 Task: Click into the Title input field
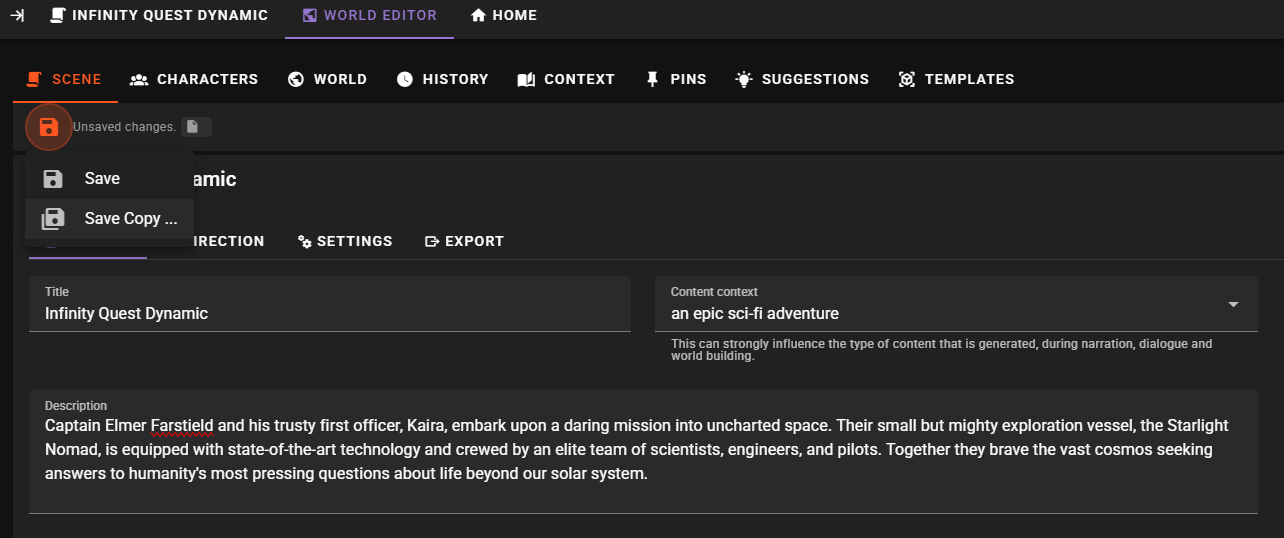(x=330, y=313)
